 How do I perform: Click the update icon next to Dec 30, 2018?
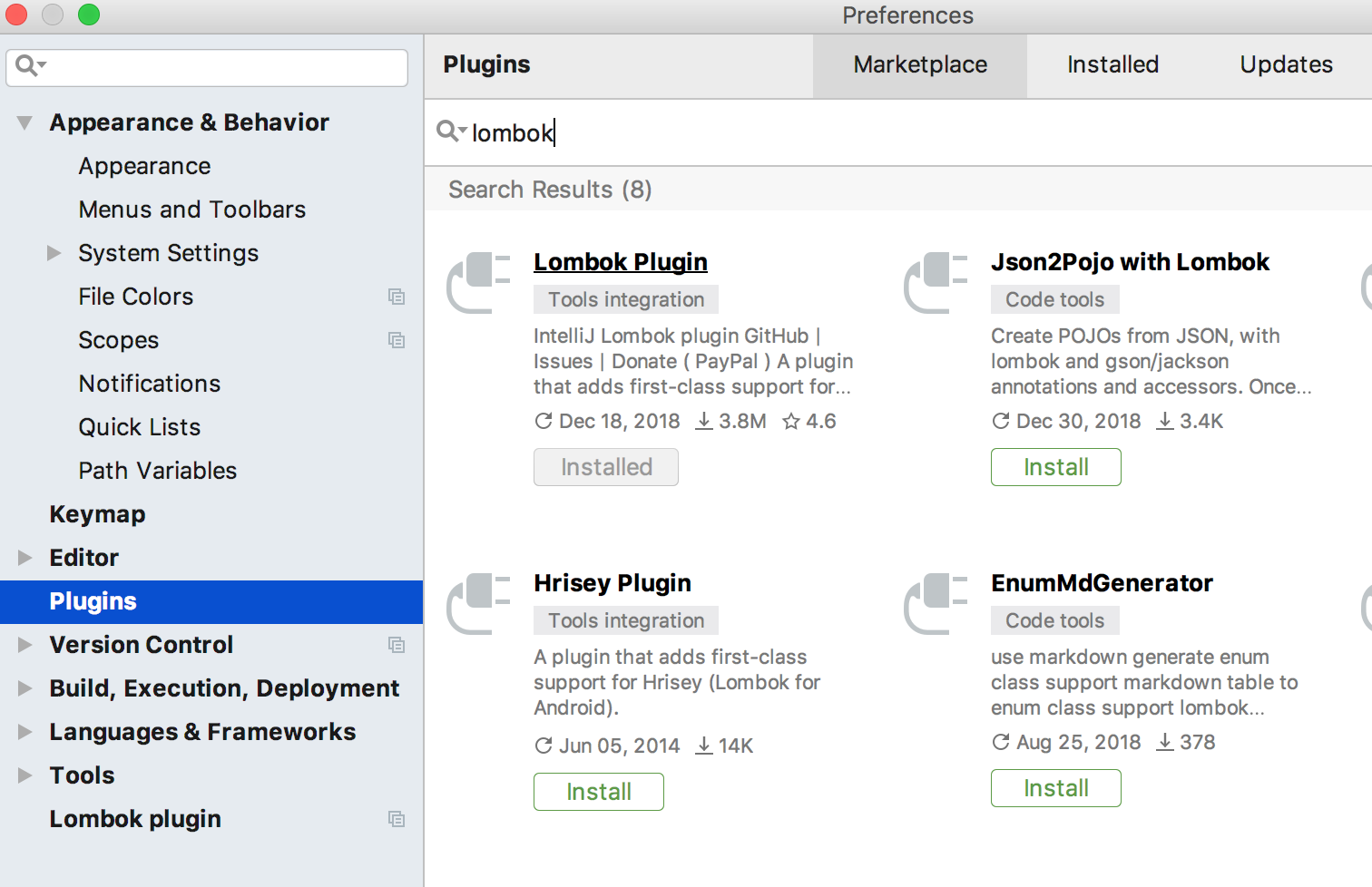coord(1001,421)
